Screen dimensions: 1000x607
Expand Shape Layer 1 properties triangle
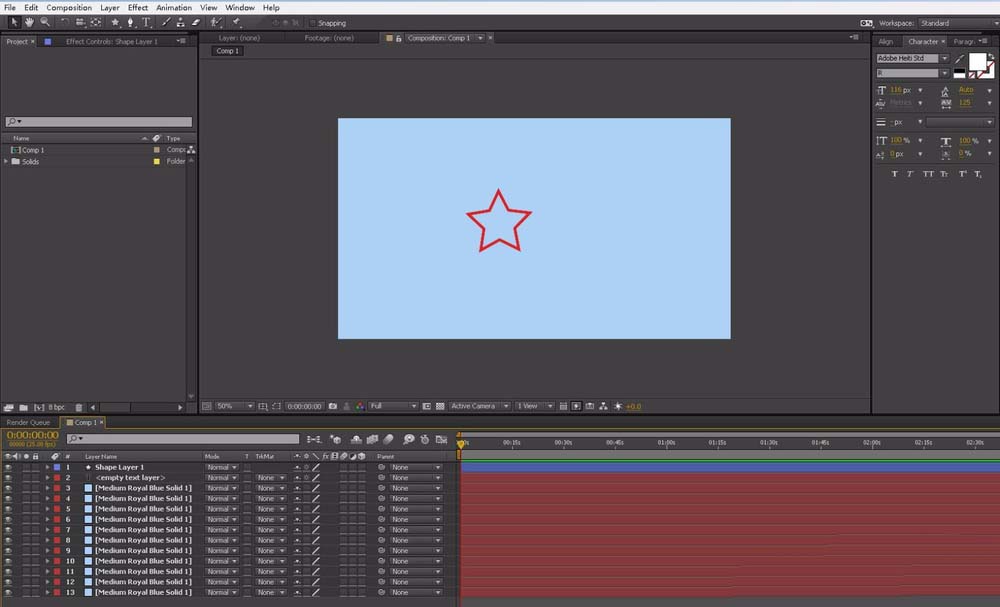47,467
